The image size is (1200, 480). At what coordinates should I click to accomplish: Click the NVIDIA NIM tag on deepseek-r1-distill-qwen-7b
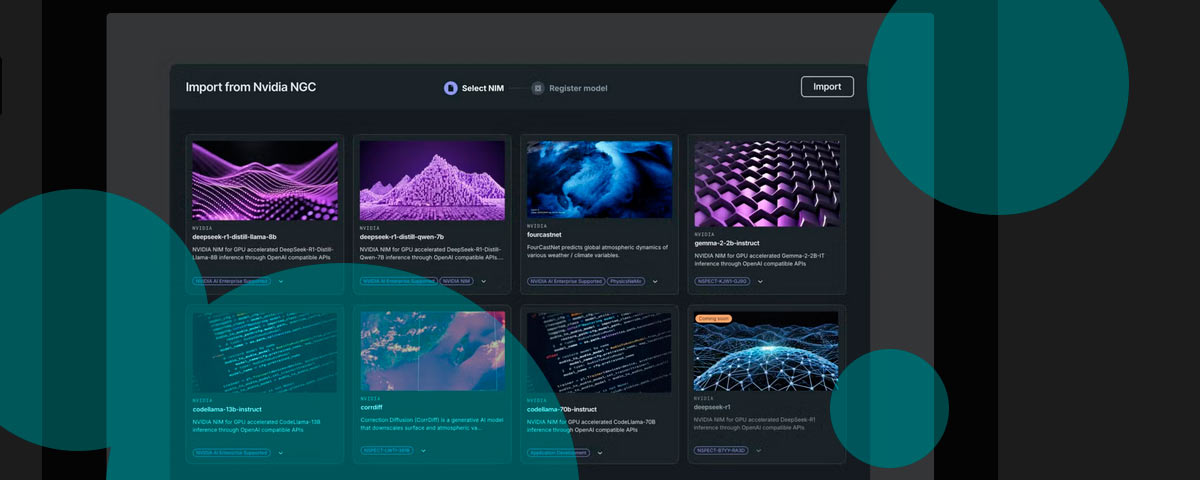pos(456,282)
